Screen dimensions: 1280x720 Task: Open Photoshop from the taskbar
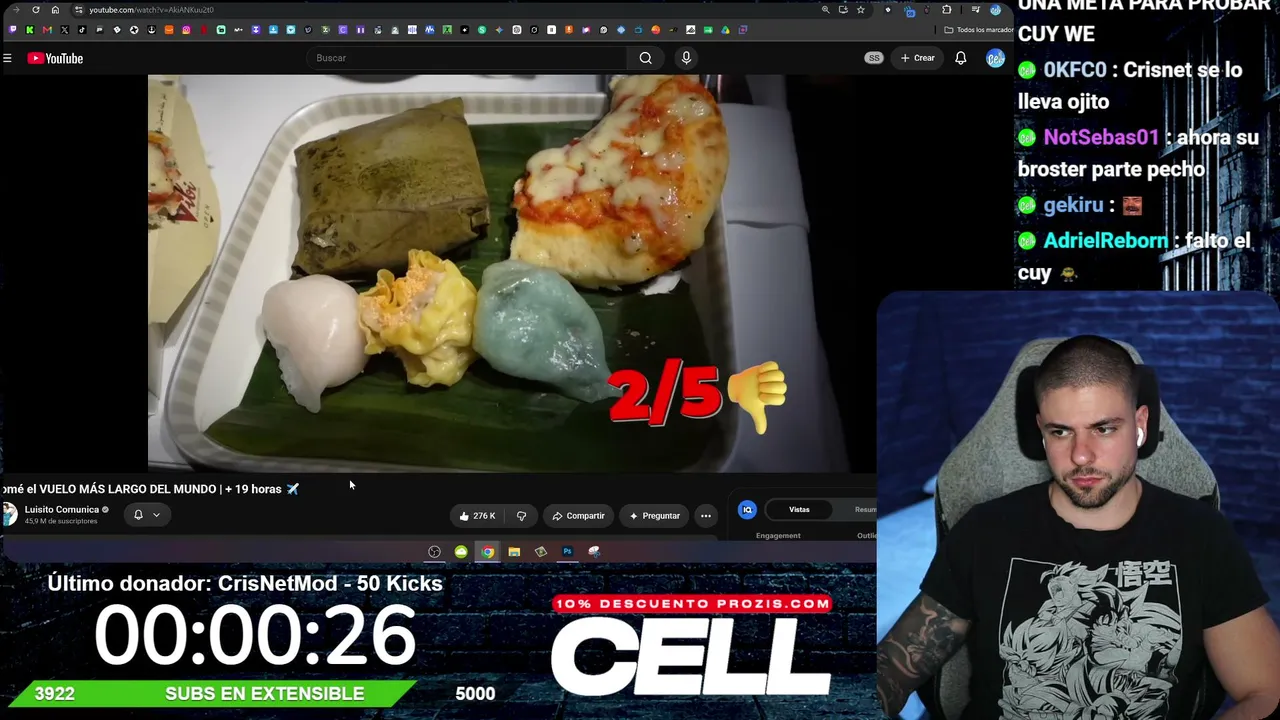pyautogui.click(x=567, y=552)
